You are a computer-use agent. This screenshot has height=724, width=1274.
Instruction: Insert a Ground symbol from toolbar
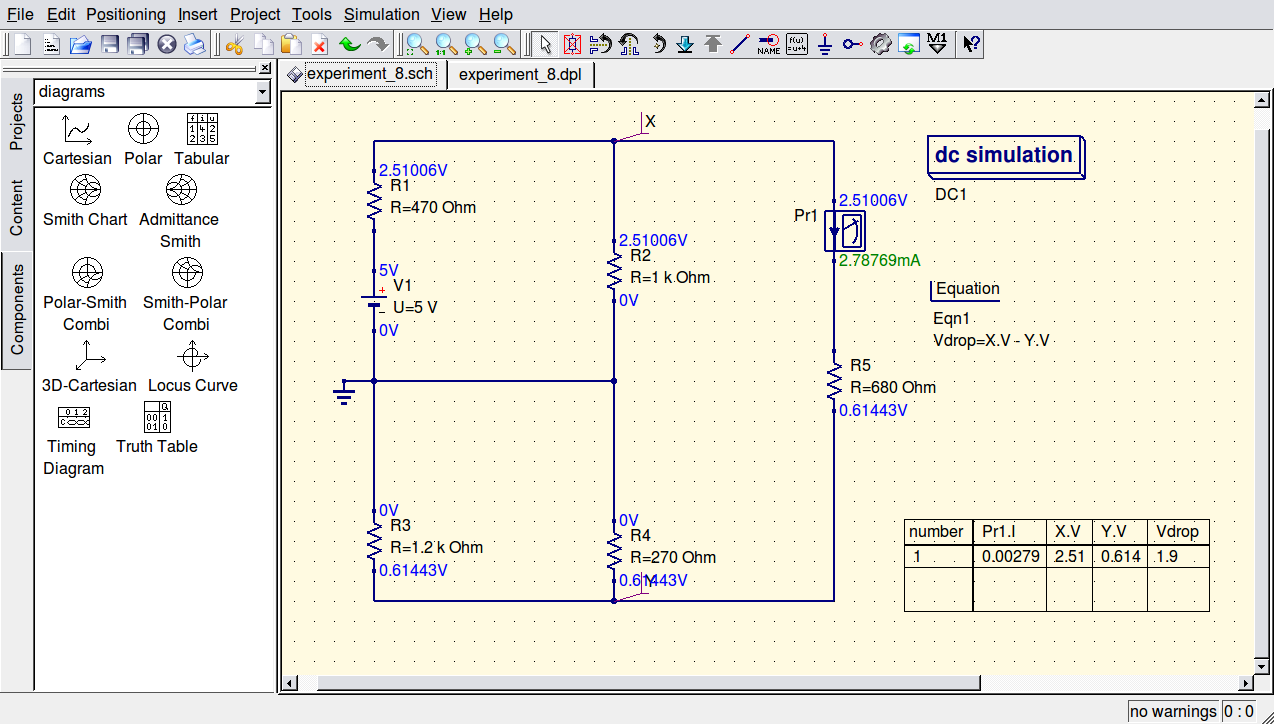coord(825,44)
